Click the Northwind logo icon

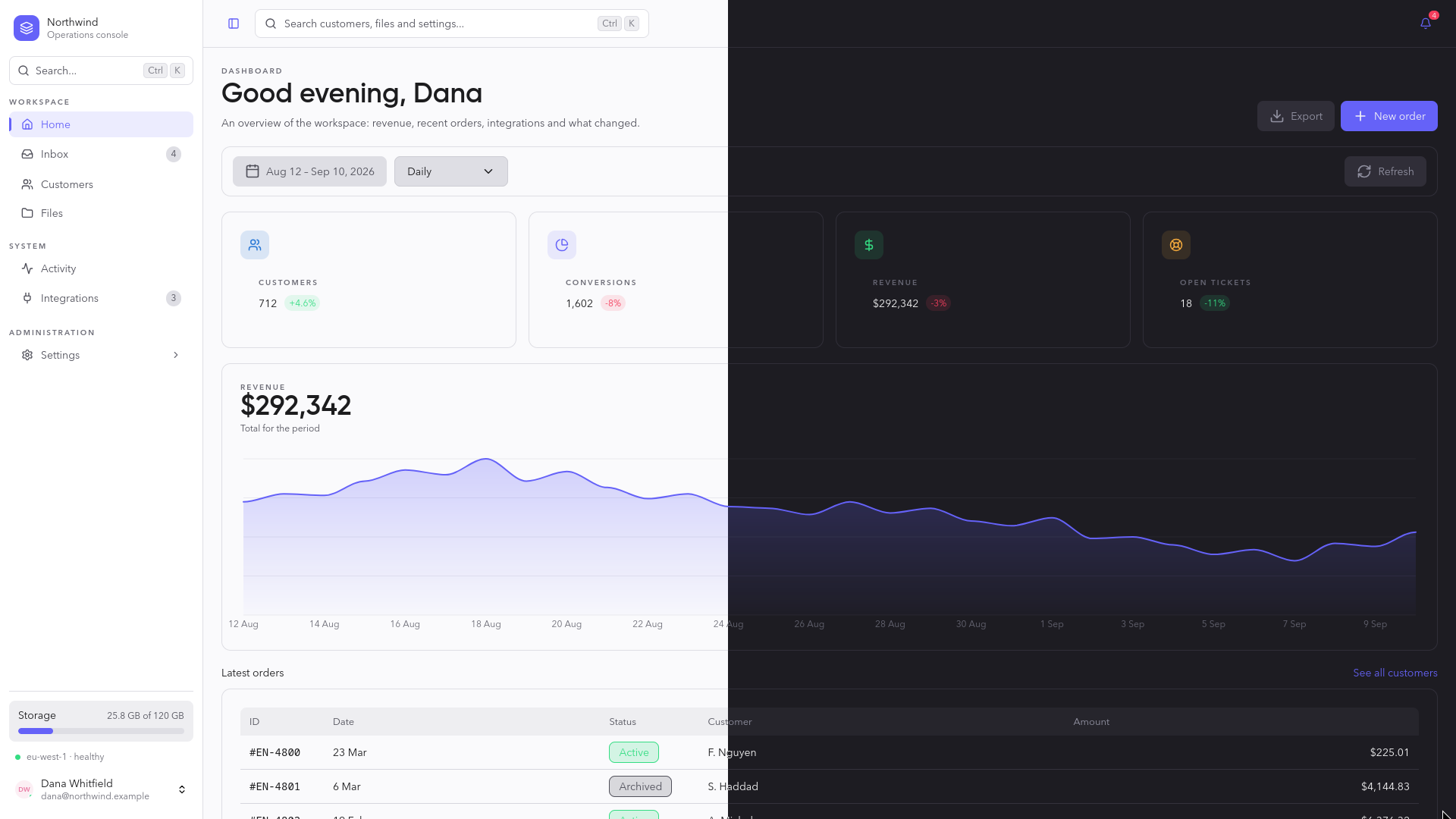click(x=27, y=28)
